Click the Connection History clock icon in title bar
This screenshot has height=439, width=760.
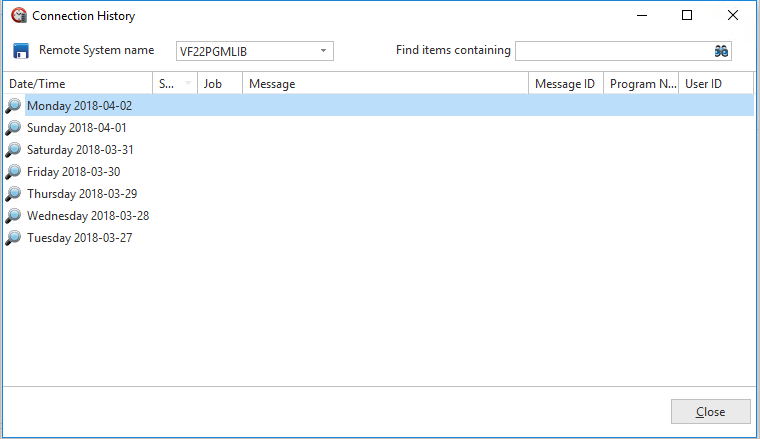19,16
